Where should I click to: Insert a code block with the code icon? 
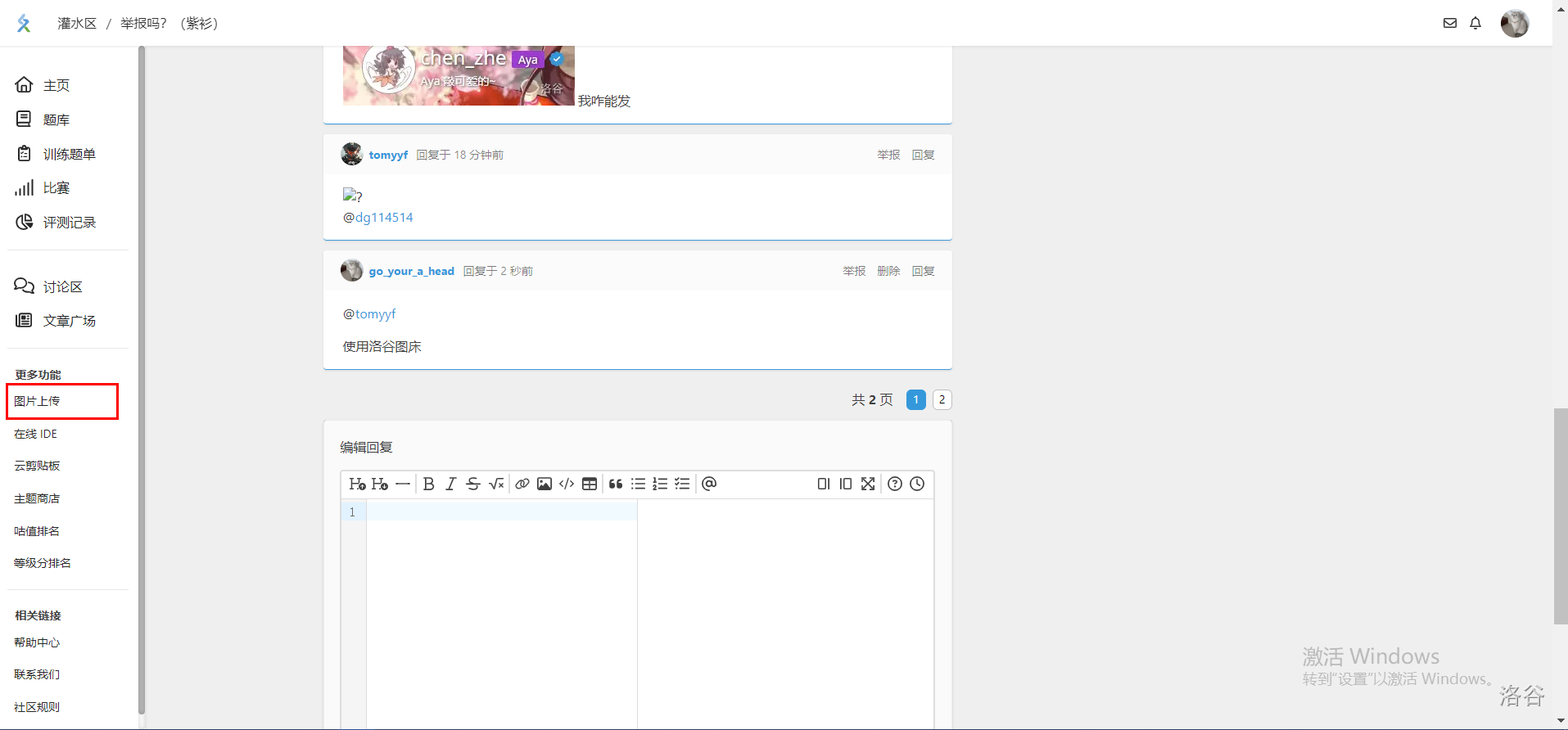click(567, 484)
